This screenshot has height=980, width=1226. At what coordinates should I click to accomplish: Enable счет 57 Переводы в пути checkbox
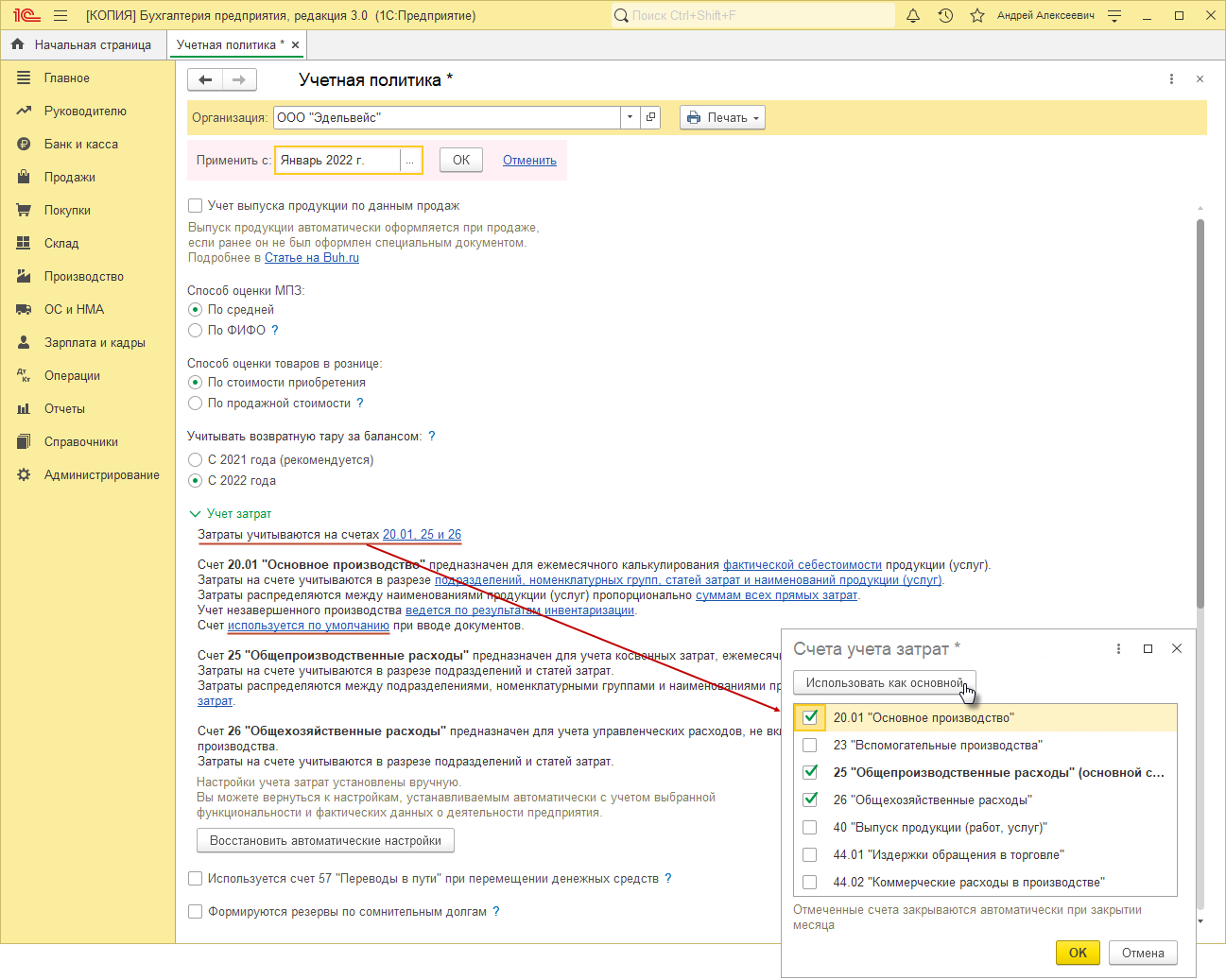click(195, 878)
